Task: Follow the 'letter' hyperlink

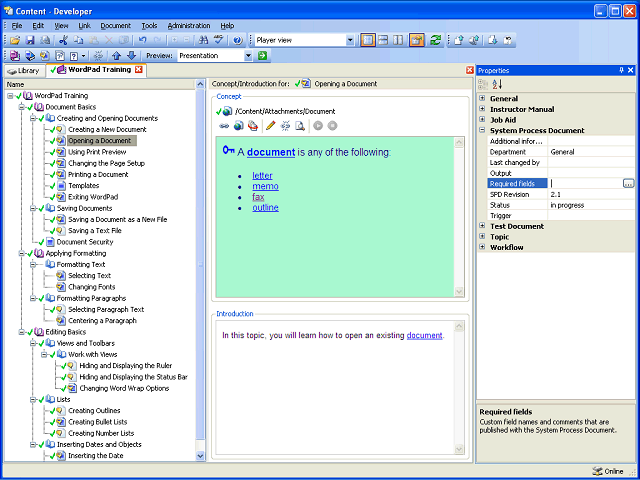Action: tap(262, 176)
